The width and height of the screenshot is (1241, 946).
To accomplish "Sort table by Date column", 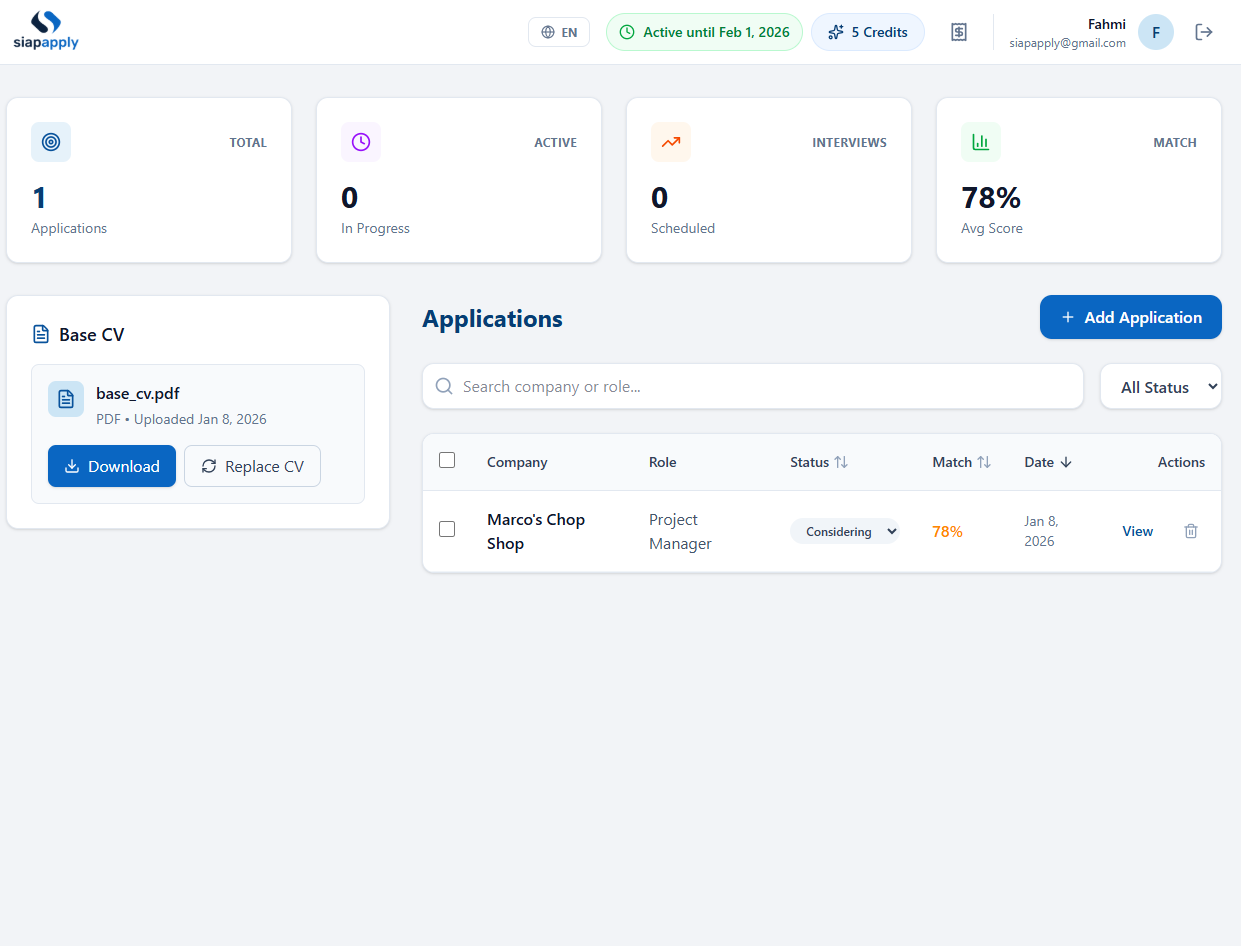I will [x=1048, y=462].
